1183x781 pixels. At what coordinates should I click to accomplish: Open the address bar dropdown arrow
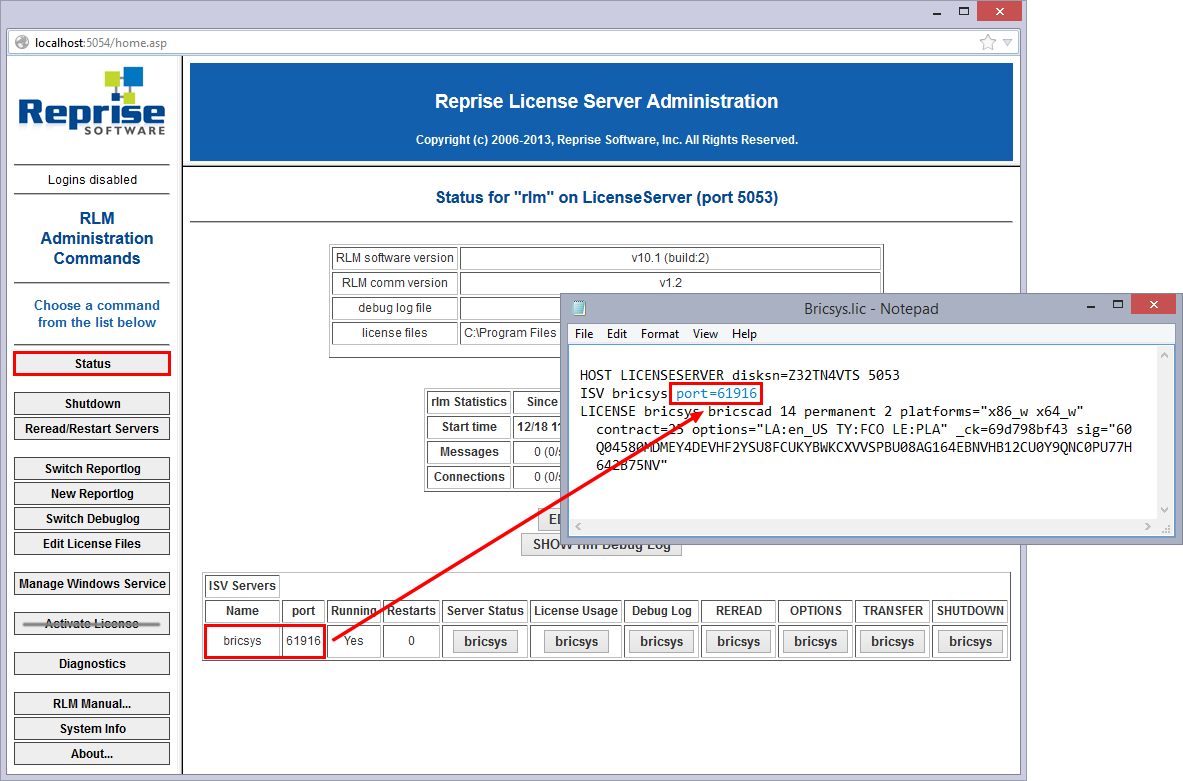[x=1007, y=42]
